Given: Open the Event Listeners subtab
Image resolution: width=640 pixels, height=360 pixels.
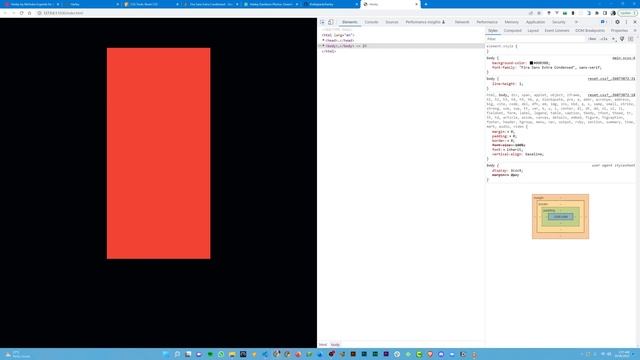Looking at the screenshot, I should (x=557, y=31).
